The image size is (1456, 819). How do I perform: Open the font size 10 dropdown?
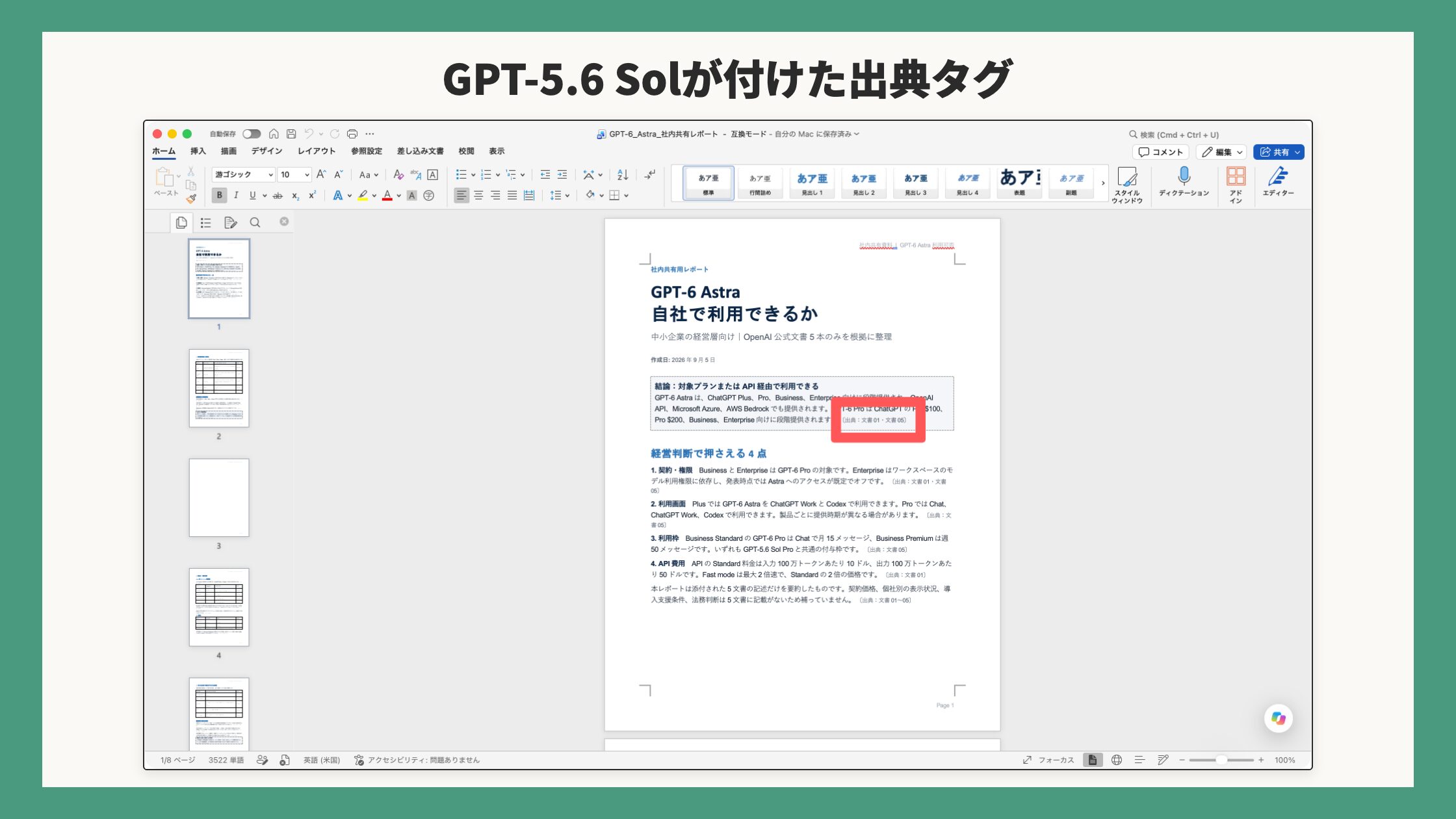(x=307, y=174)
